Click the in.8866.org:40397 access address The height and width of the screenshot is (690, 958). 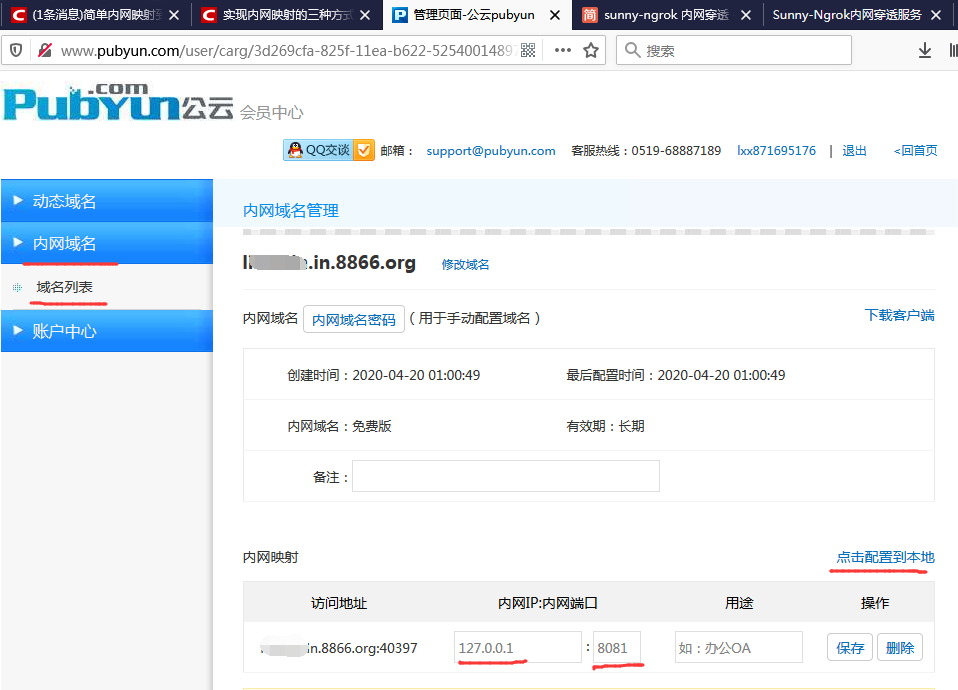coord(339,648)
